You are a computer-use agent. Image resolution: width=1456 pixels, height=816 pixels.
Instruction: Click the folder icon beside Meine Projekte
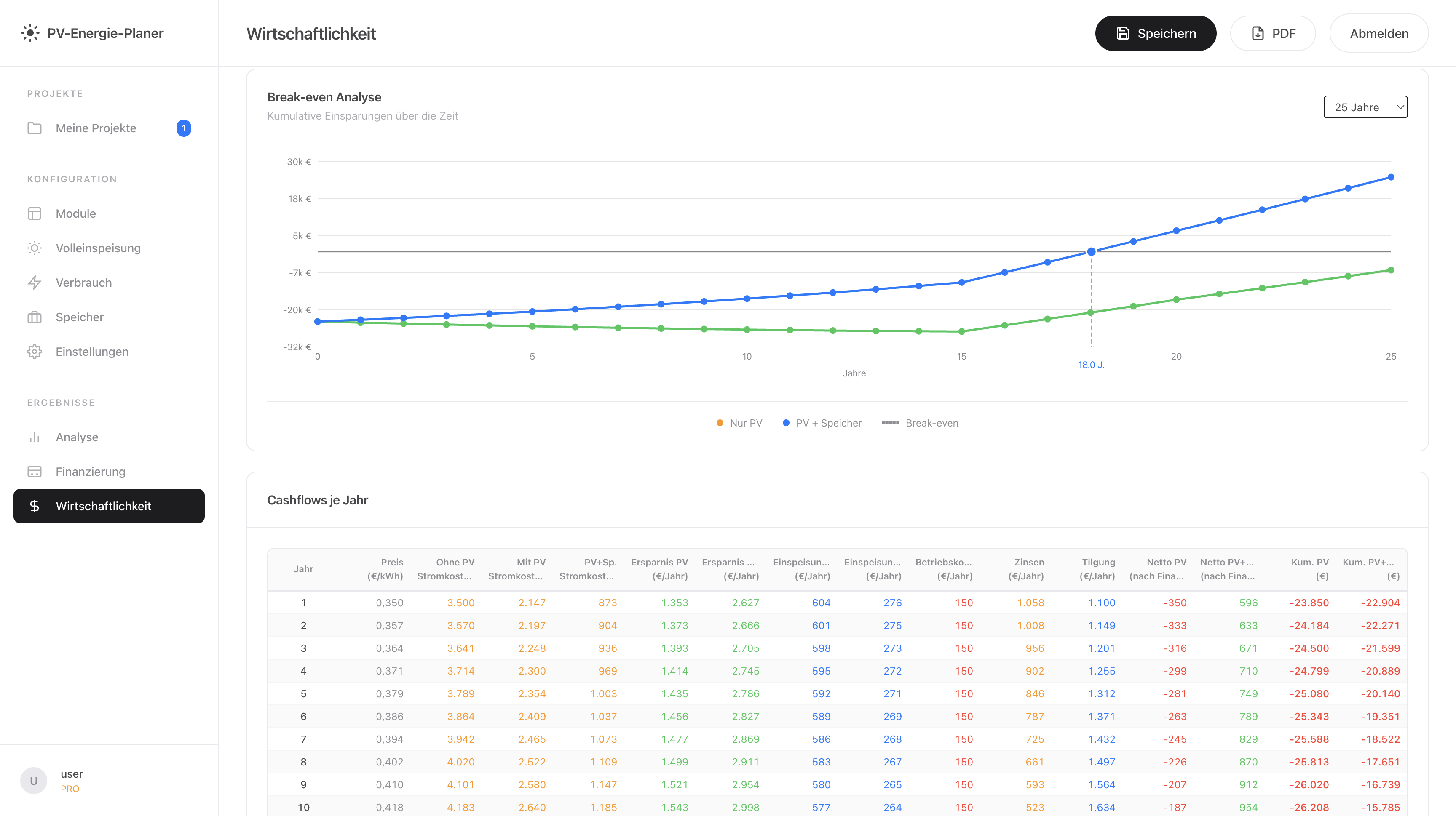tap(35, 128)
